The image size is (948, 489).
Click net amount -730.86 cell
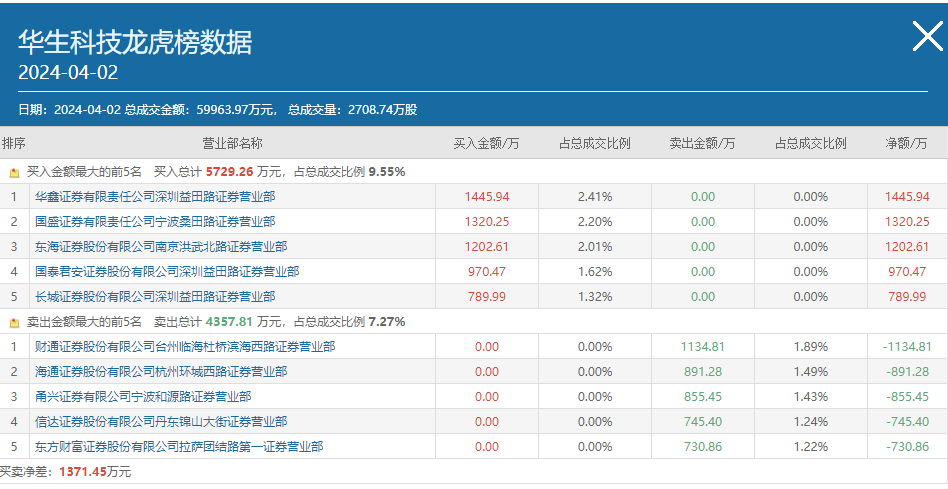point(907,447)
